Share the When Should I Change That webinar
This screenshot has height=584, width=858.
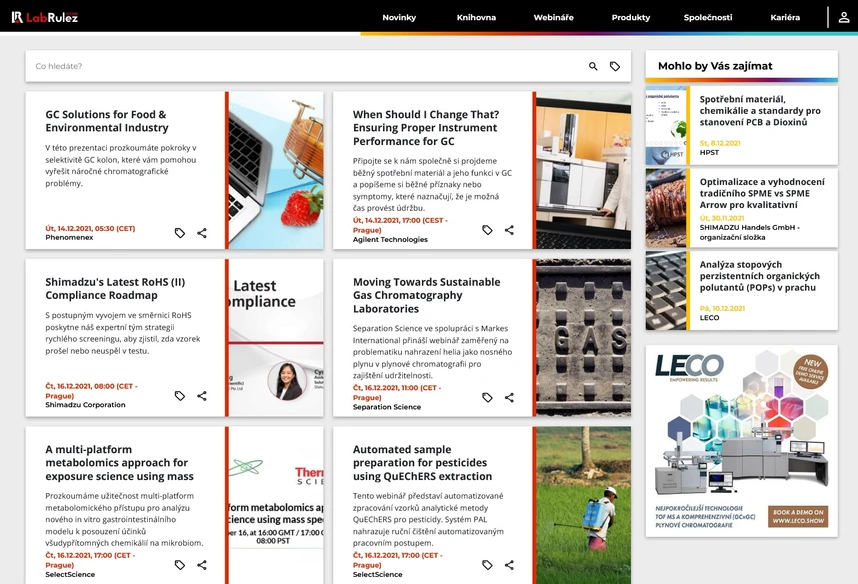[x=509, y=230]
